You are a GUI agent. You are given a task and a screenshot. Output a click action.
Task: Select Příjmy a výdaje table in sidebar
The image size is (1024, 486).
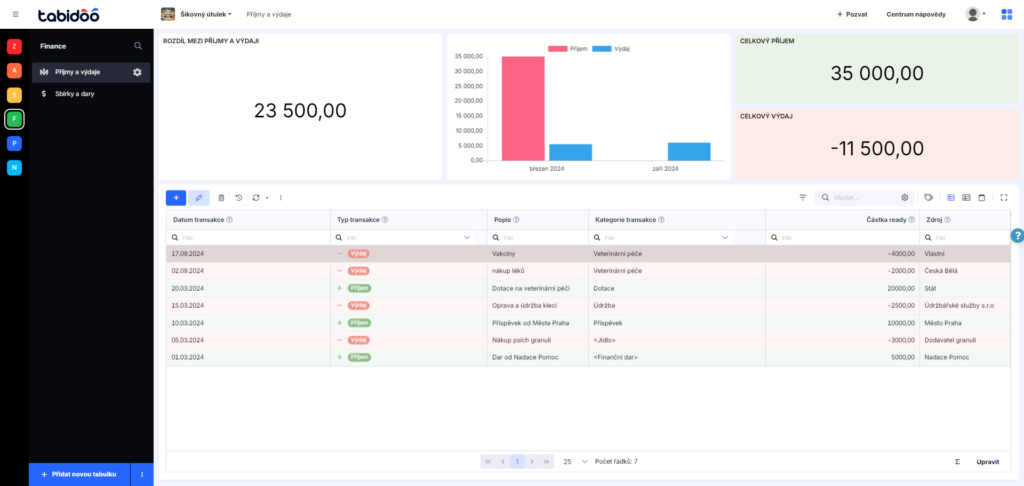point(91,72)
